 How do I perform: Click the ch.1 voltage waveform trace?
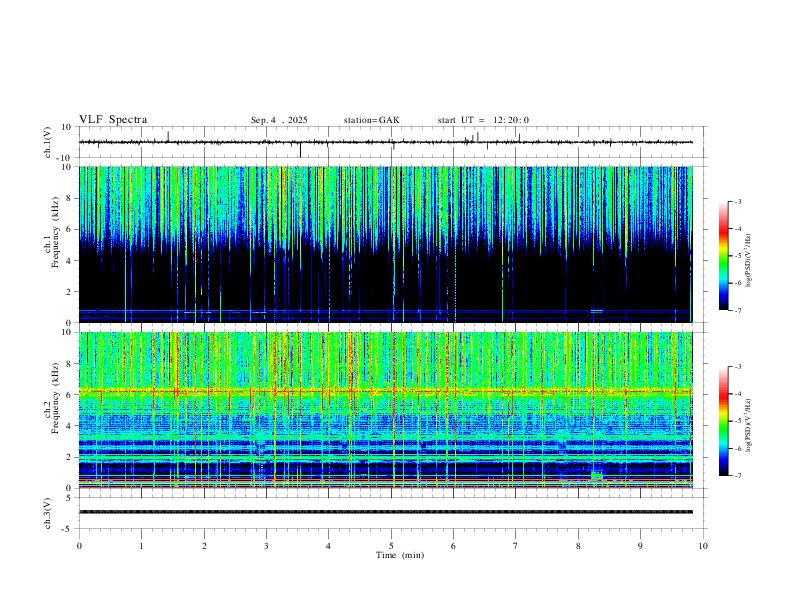click(x=385, y=142)
